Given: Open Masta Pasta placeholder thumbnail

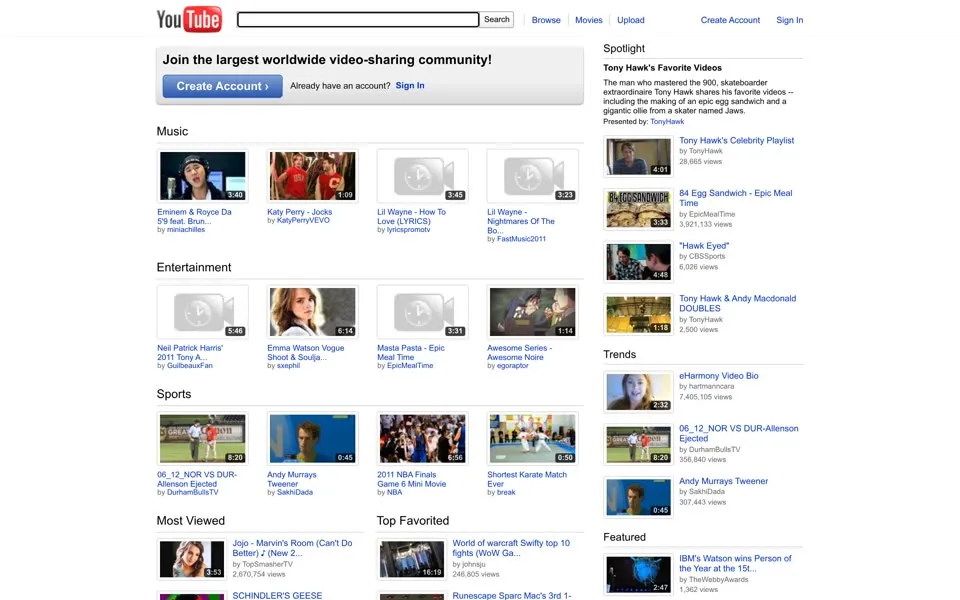Looking at the screenshot, I should click(x=422, y=312).
